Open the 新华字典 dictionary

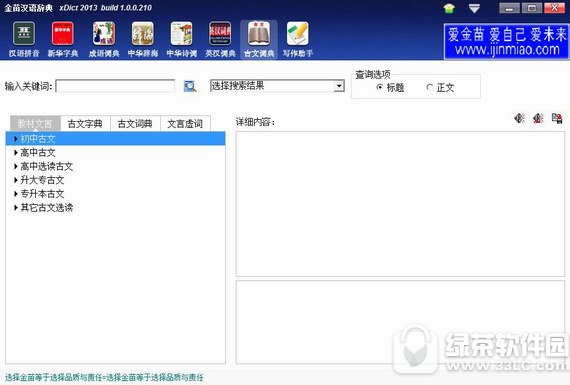63,39
